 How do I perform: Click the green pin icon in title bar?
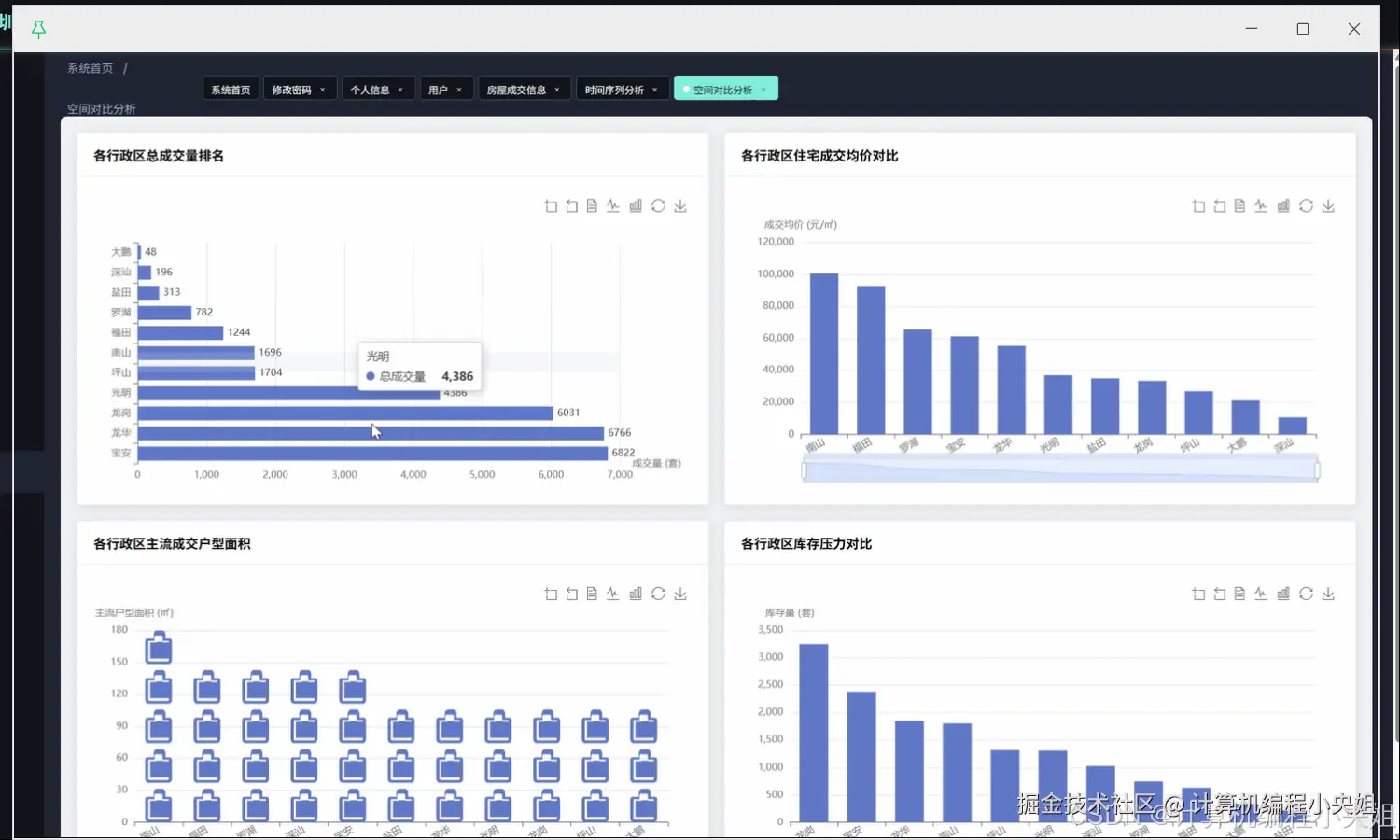(38, 30)
